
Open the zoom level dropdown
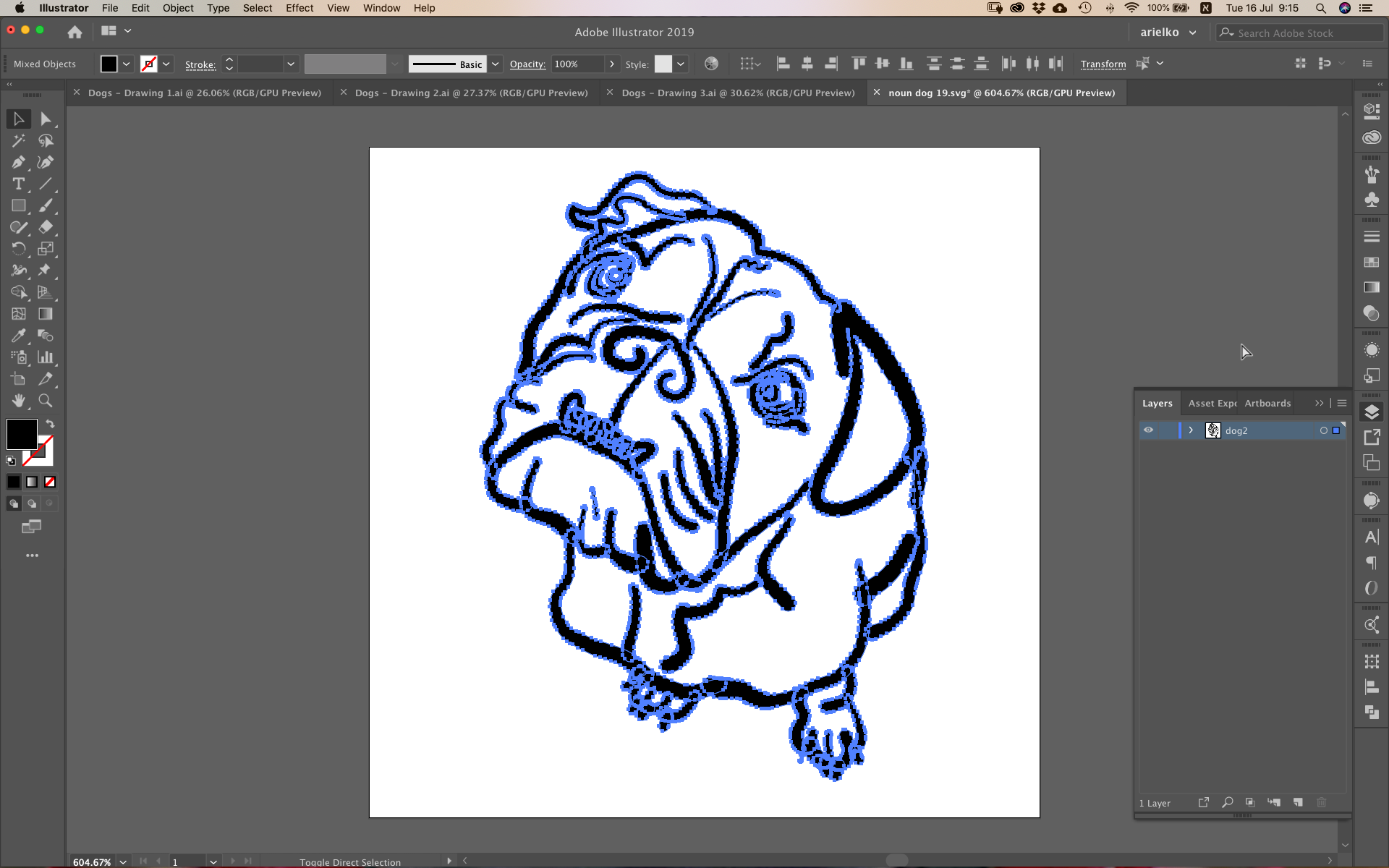point(123,861)
